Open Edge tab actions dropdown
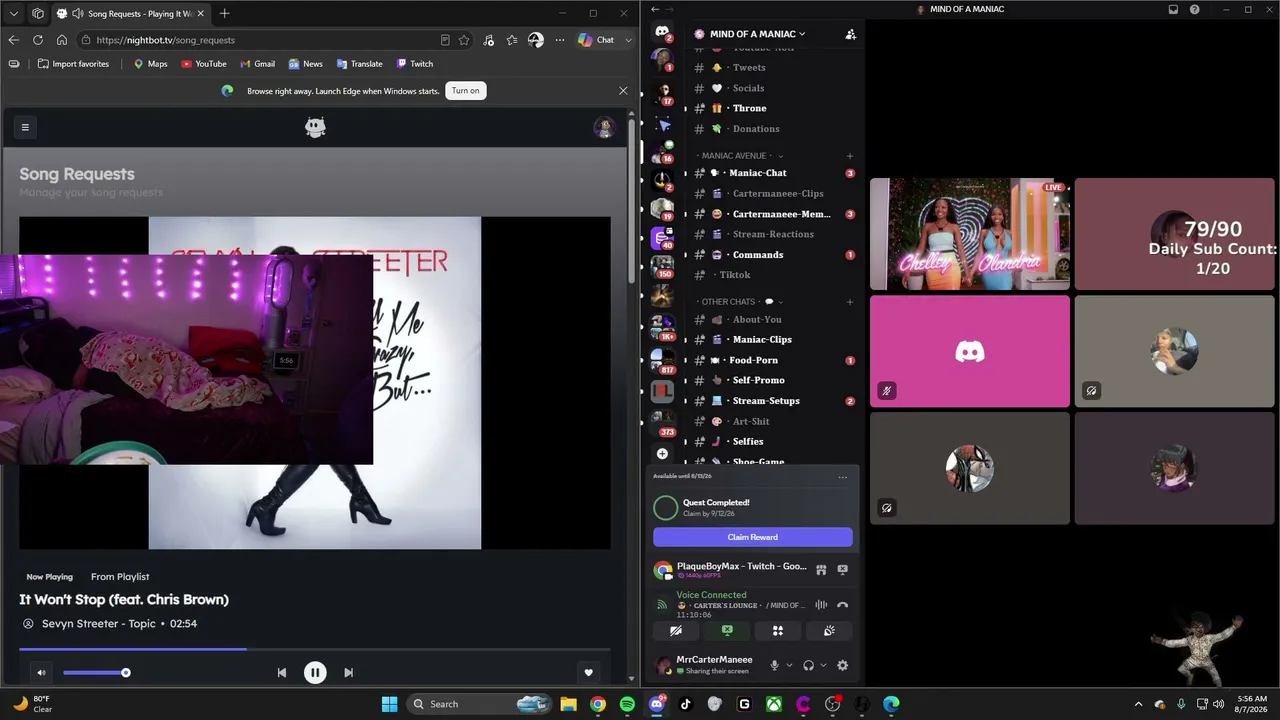The height and width of the screenshot is (720, 1280). pyautogui.click(x=13, y=13)
